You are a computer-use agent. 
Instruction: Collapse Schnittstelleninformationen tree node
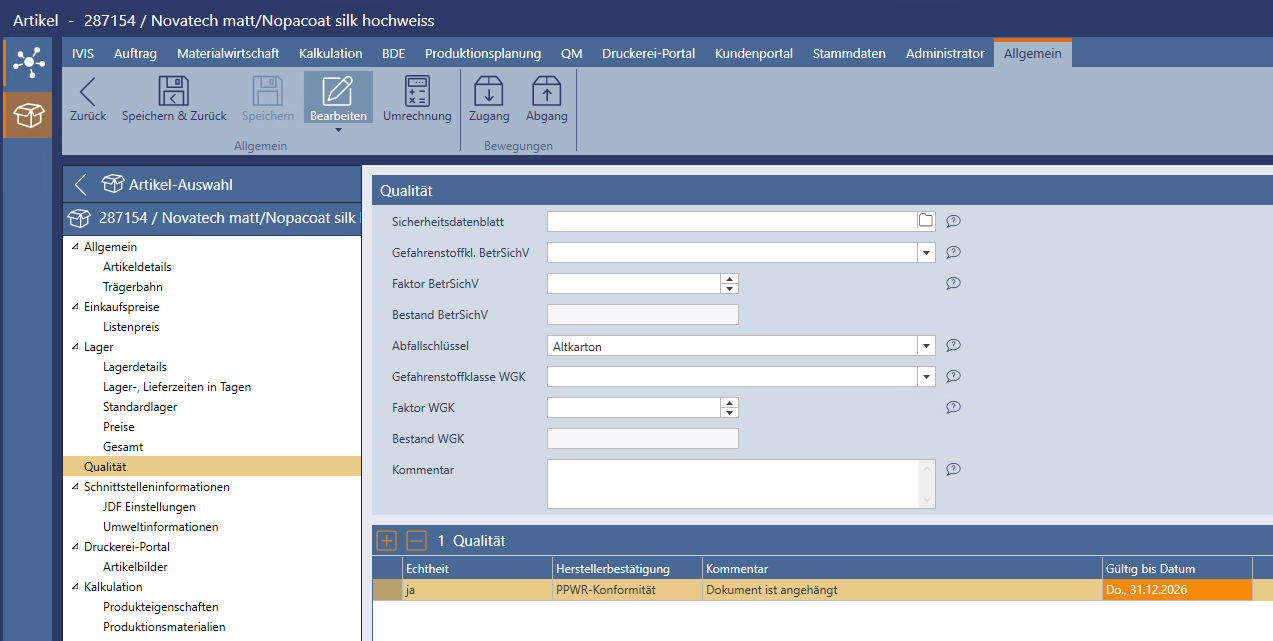pyautogui.click(x=75, y=487)
